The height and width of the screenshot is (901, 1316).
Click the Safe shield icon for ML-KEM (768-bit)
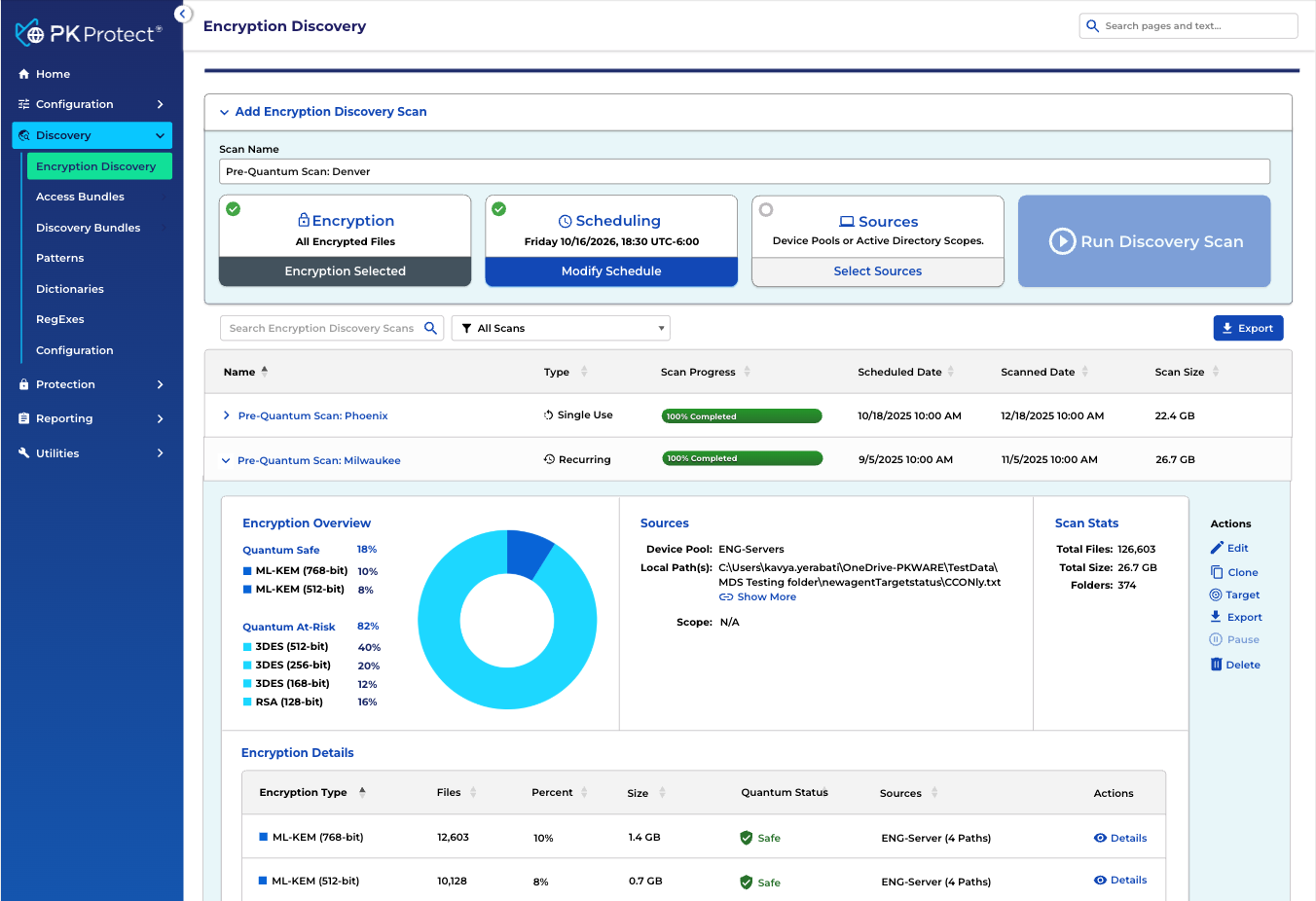point(747,838)
